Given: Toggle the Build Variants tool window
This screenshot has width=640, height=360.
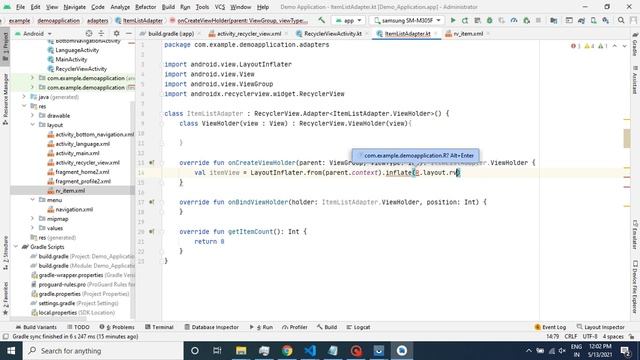Looking at the screenshot, I should [36, 327].
